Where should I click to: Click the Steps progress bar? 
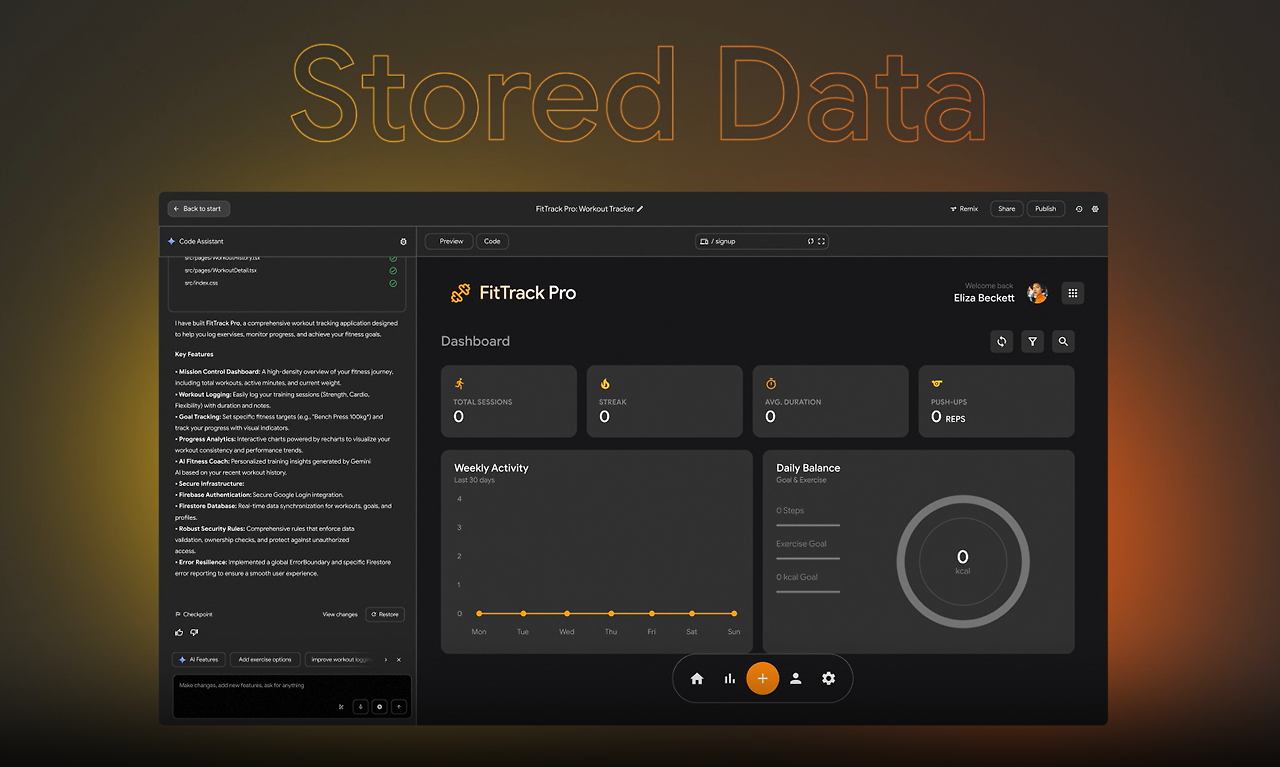tap(808, 525)
